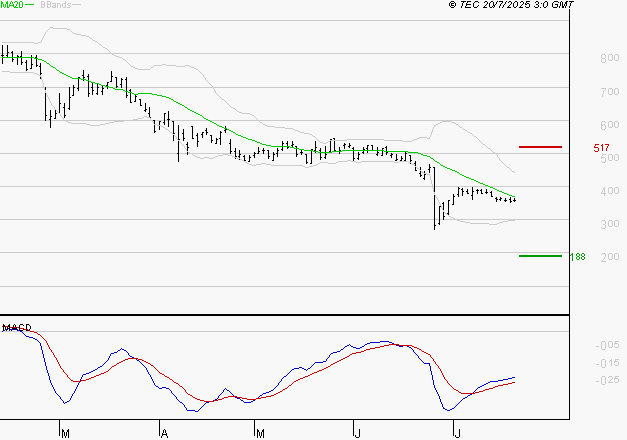Click the 400 price axis label

[607, 192]
